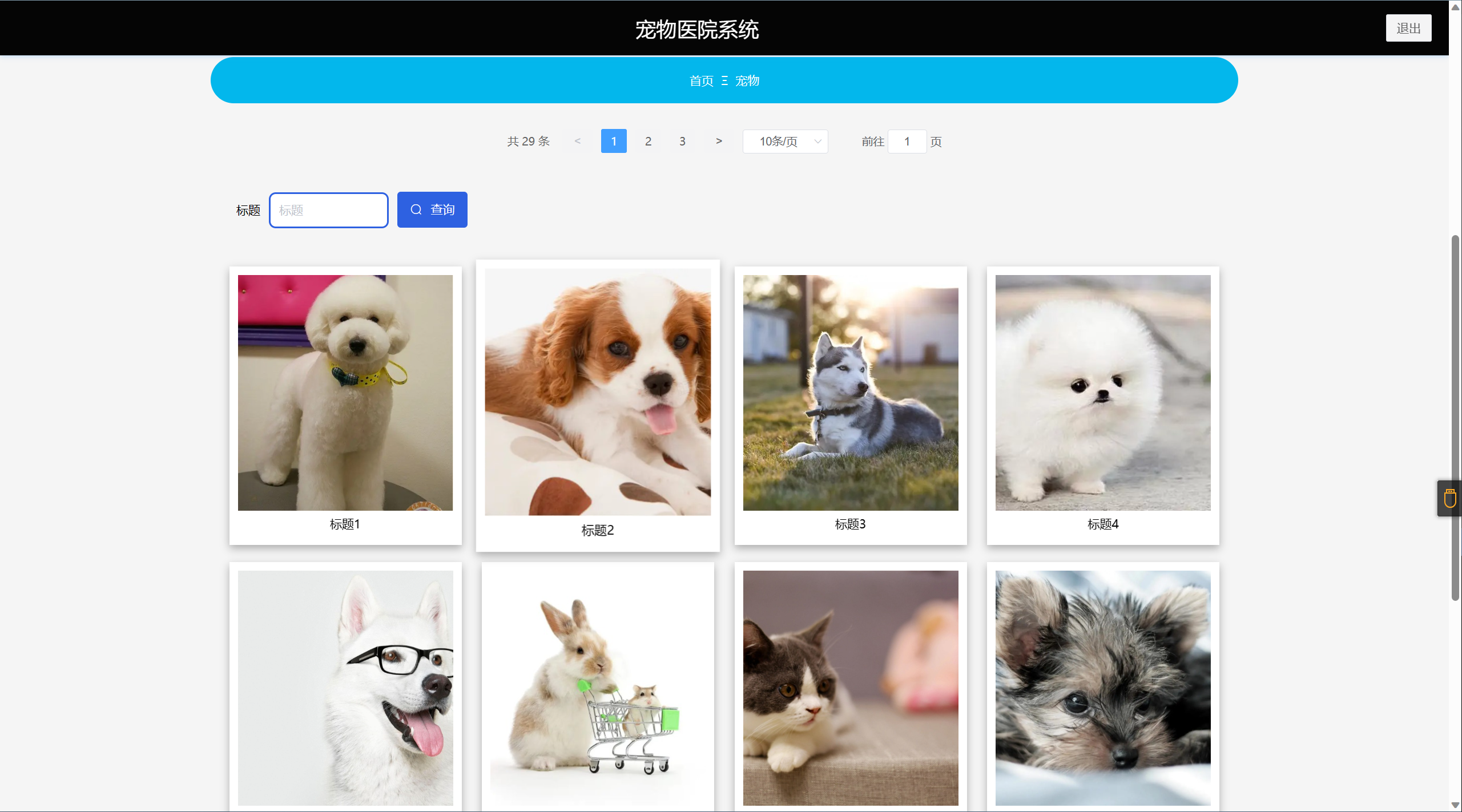Viewport: 1462px width, 812px height.
Task: Open the 10条/页 page size dropdown
Action: (785, 141)
